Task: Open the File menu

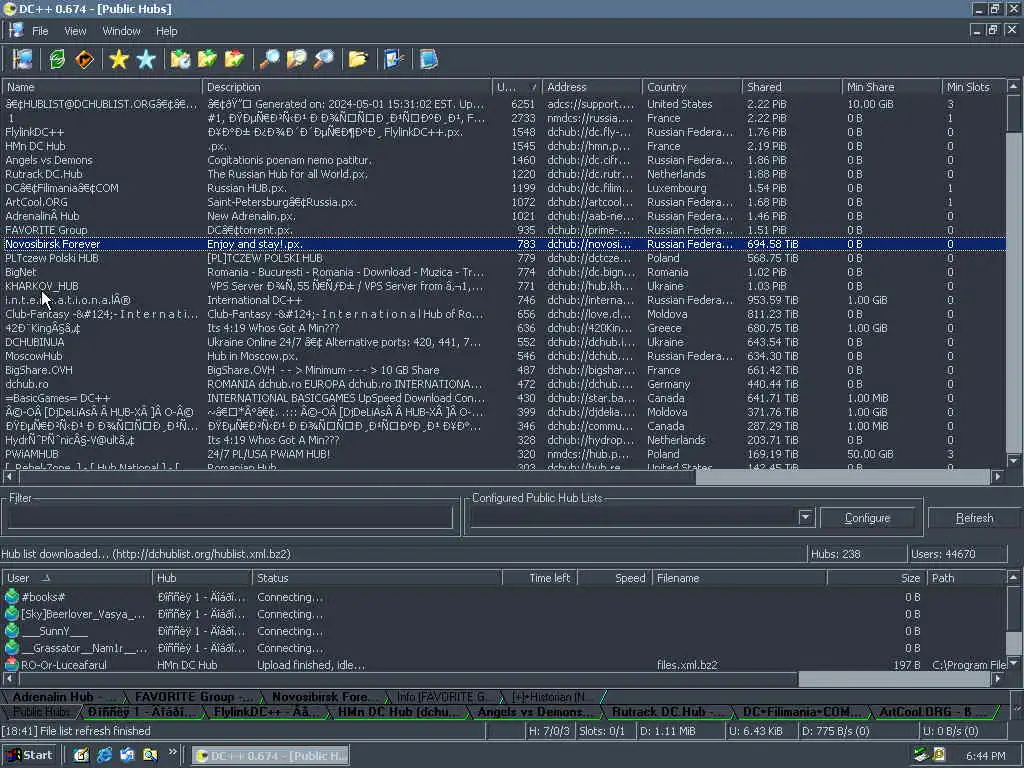Action: pos(40,31)
